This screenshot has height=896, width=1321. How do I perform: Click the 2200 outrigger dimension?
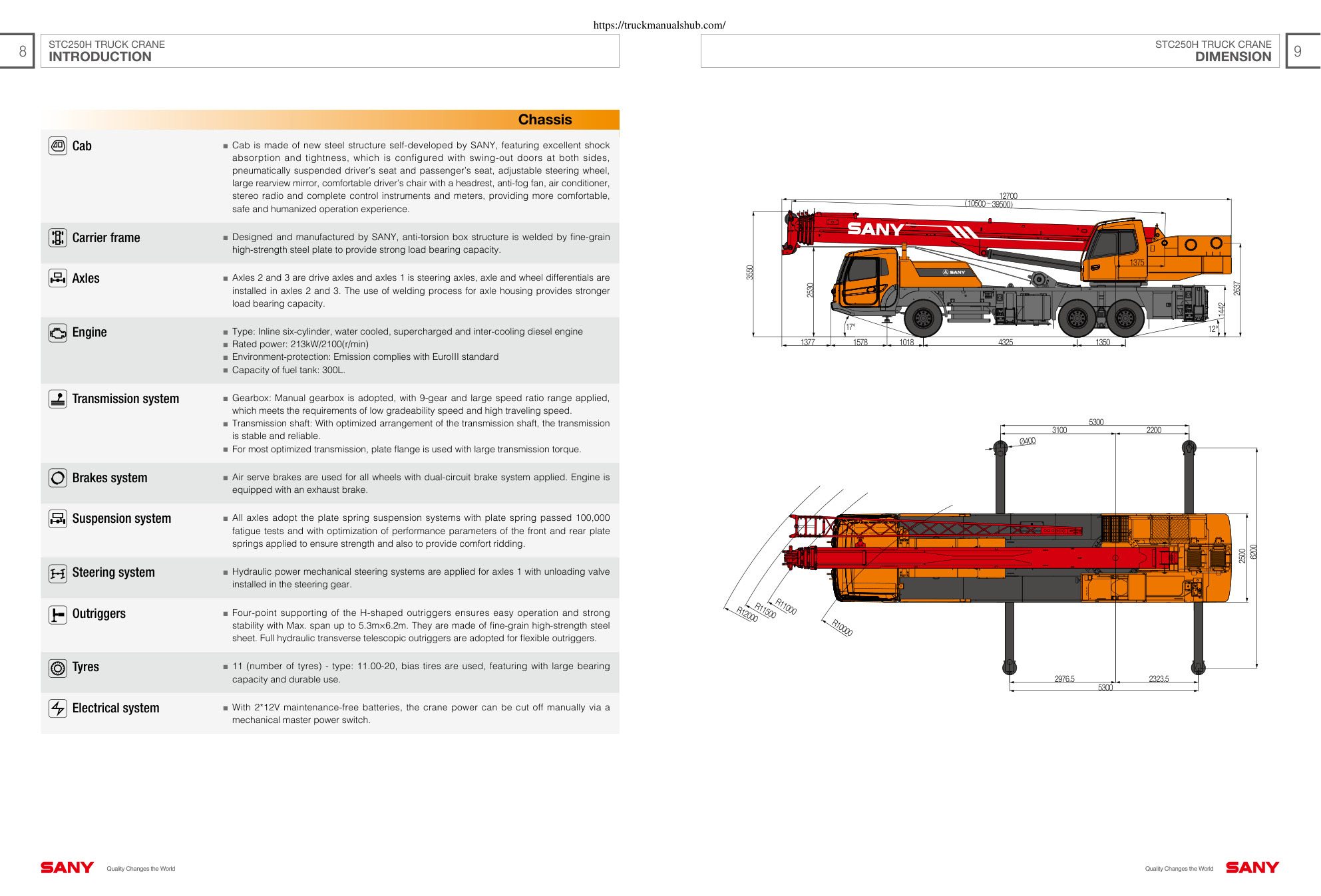click(x=1154, y=430)
